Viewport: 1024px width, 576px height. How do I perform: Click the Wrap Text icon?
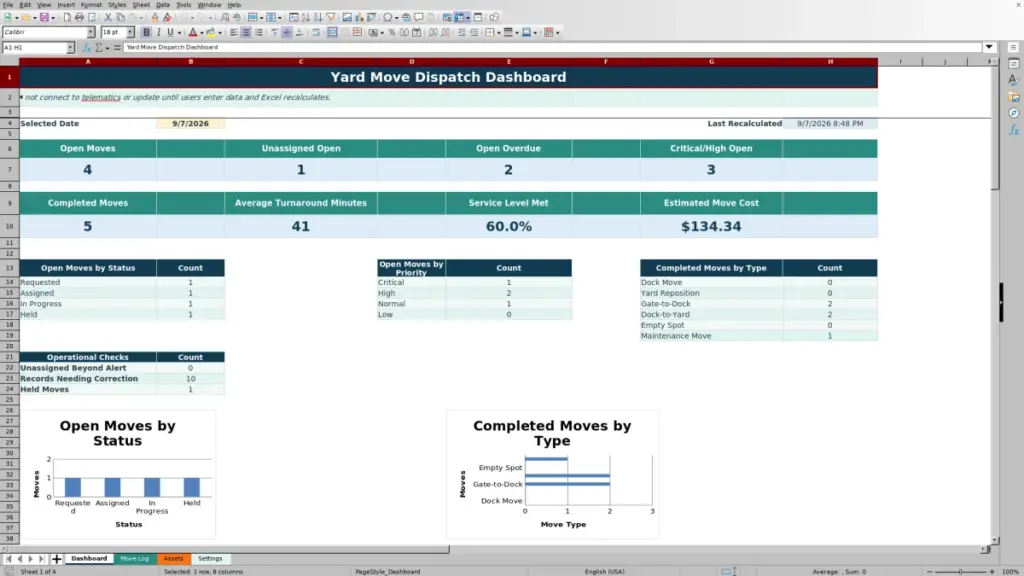pos(316,32)
